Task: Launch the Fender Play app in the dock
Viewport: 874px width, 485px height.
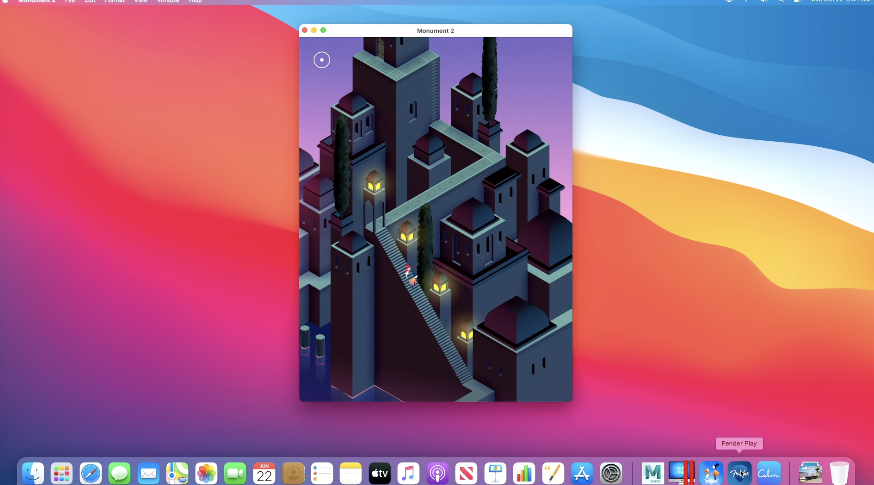Action: point(740,473)
